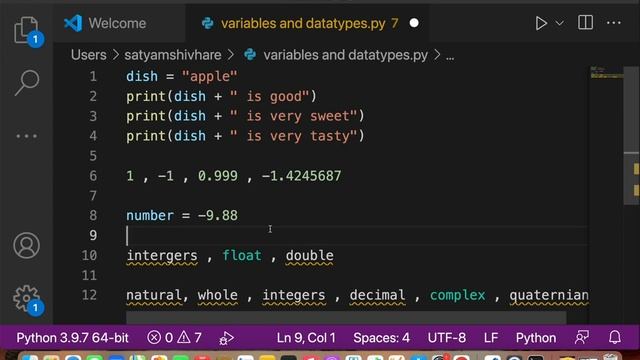
Task: Go to line via Ln 9, Col 1
Action: (306, 338)
